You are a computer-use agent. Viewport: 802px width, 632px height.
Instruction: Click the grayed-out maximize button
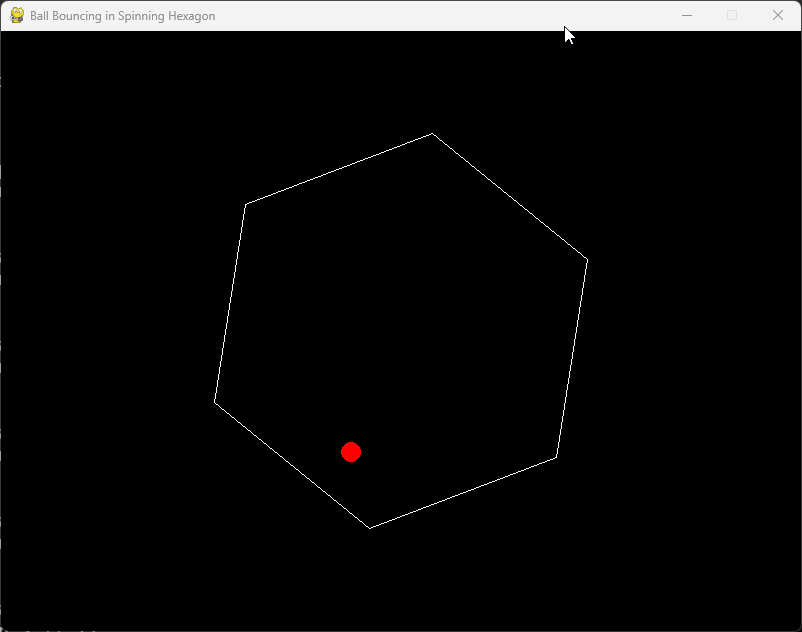tap(732, 16)
